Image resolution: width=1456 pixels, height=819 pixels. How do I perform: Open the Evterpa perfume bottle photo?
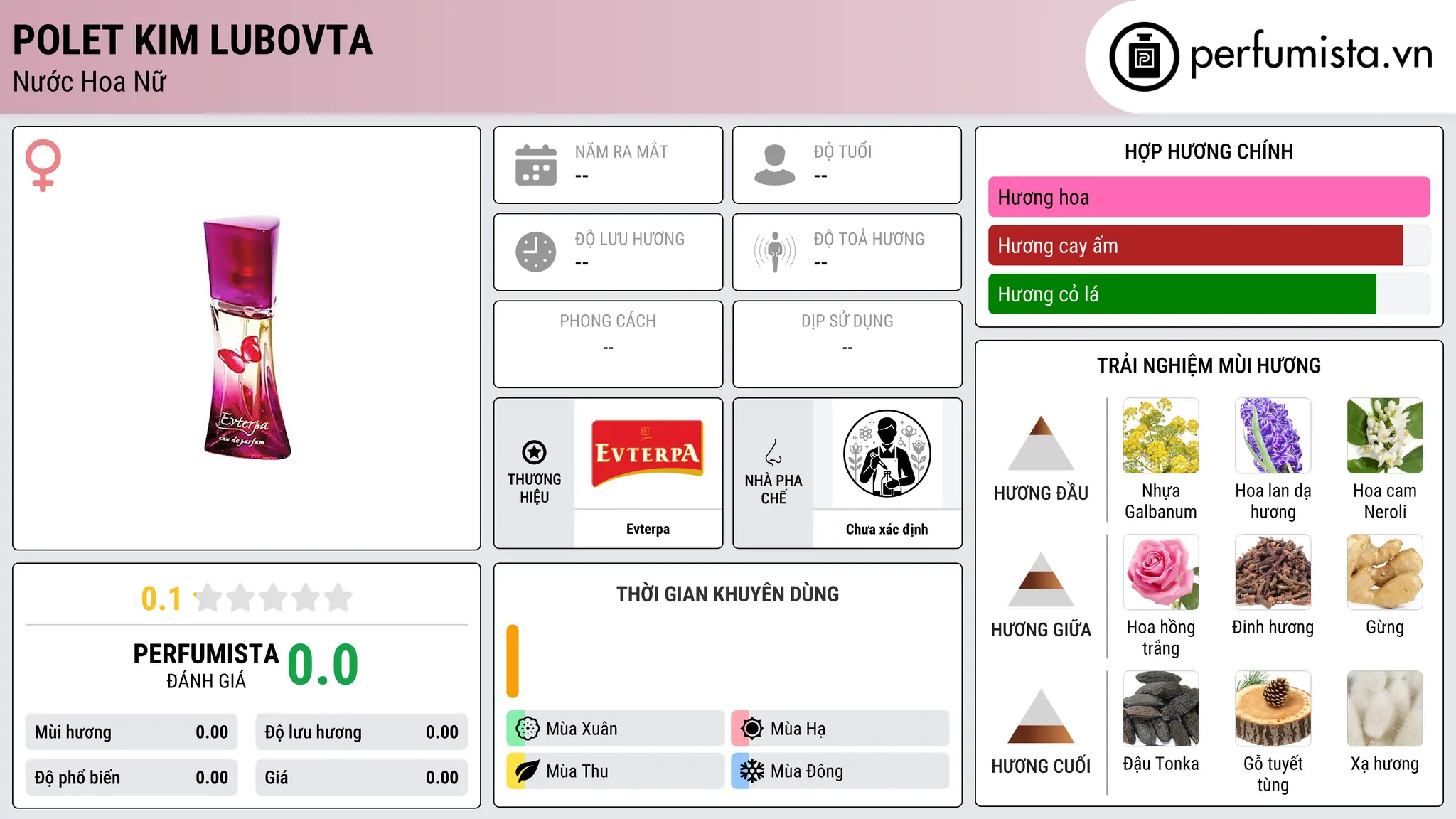pyautogui.click(x=247, y=338)
